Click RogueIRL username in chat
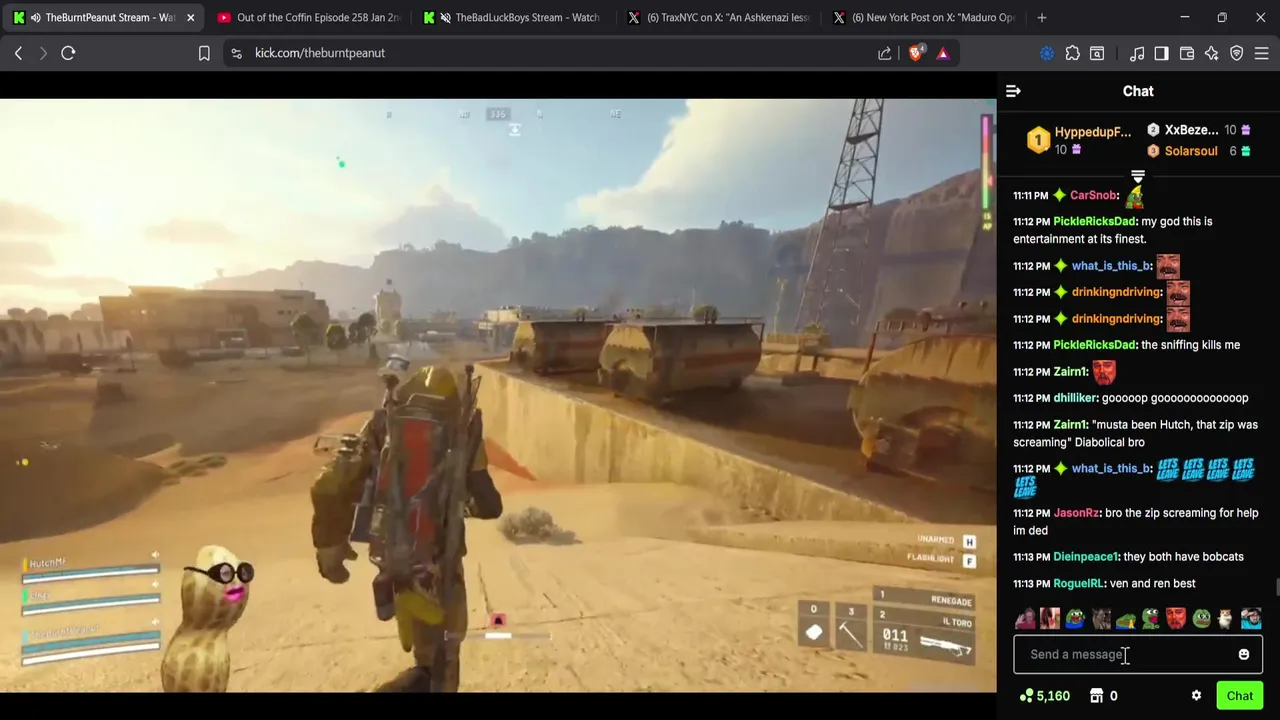 [1078, 583]
